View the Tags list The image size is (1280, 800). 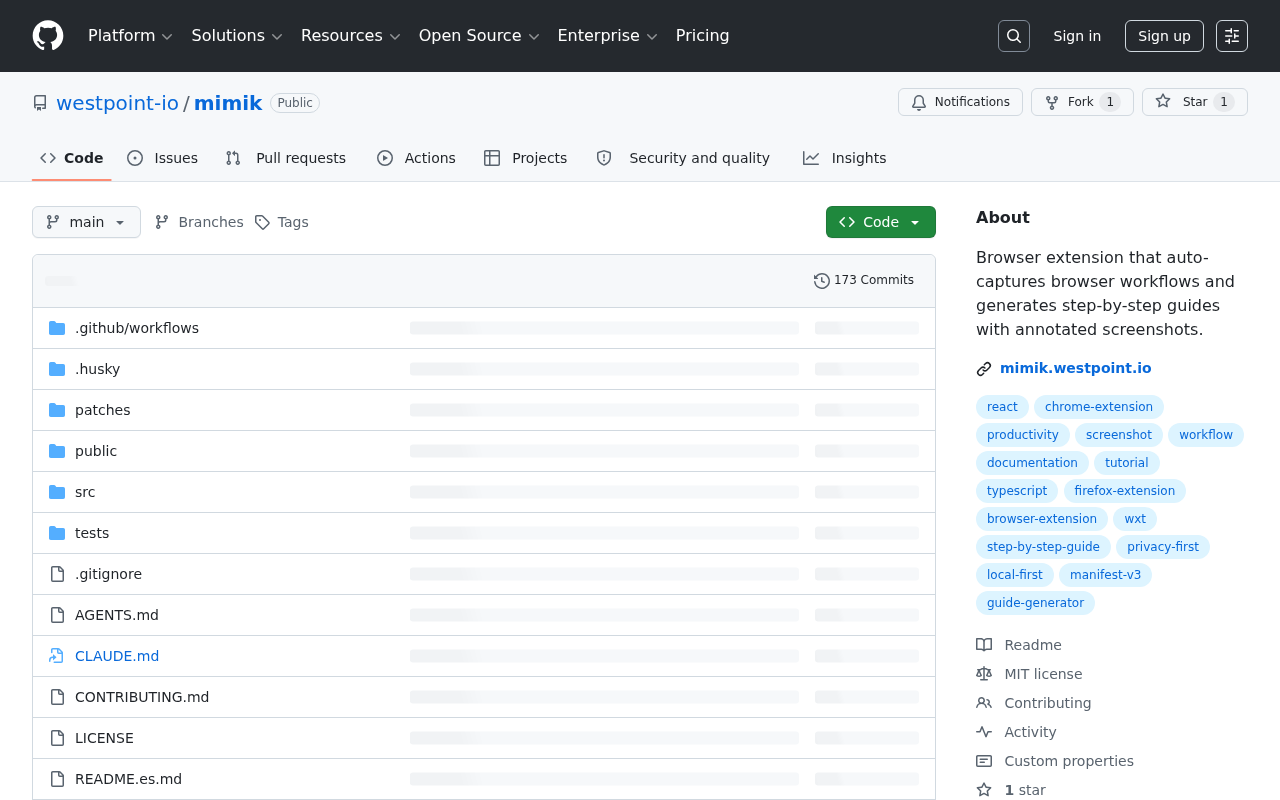coord(282,222)
